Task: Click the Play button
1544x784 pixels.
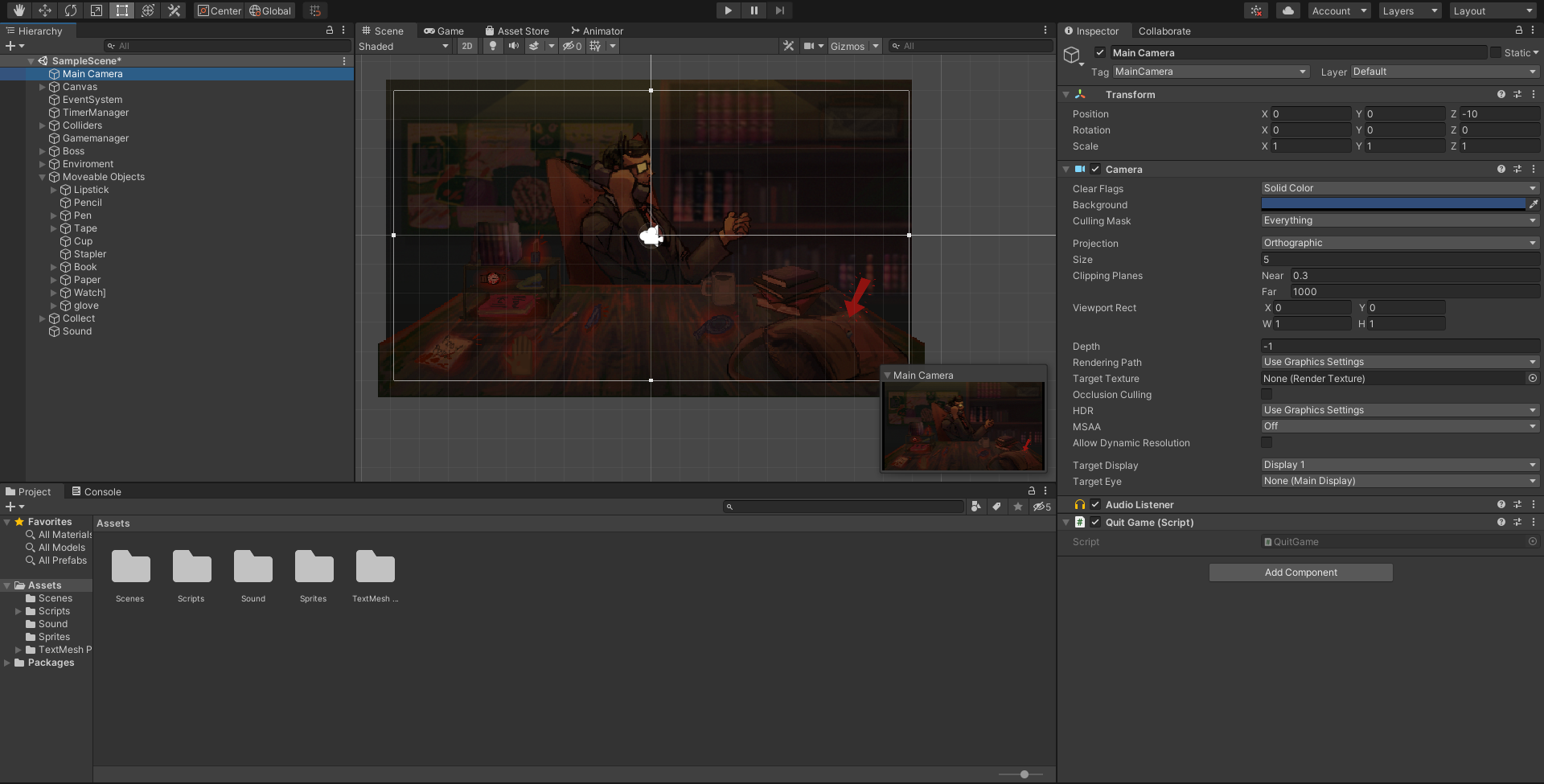Action: 728,10
